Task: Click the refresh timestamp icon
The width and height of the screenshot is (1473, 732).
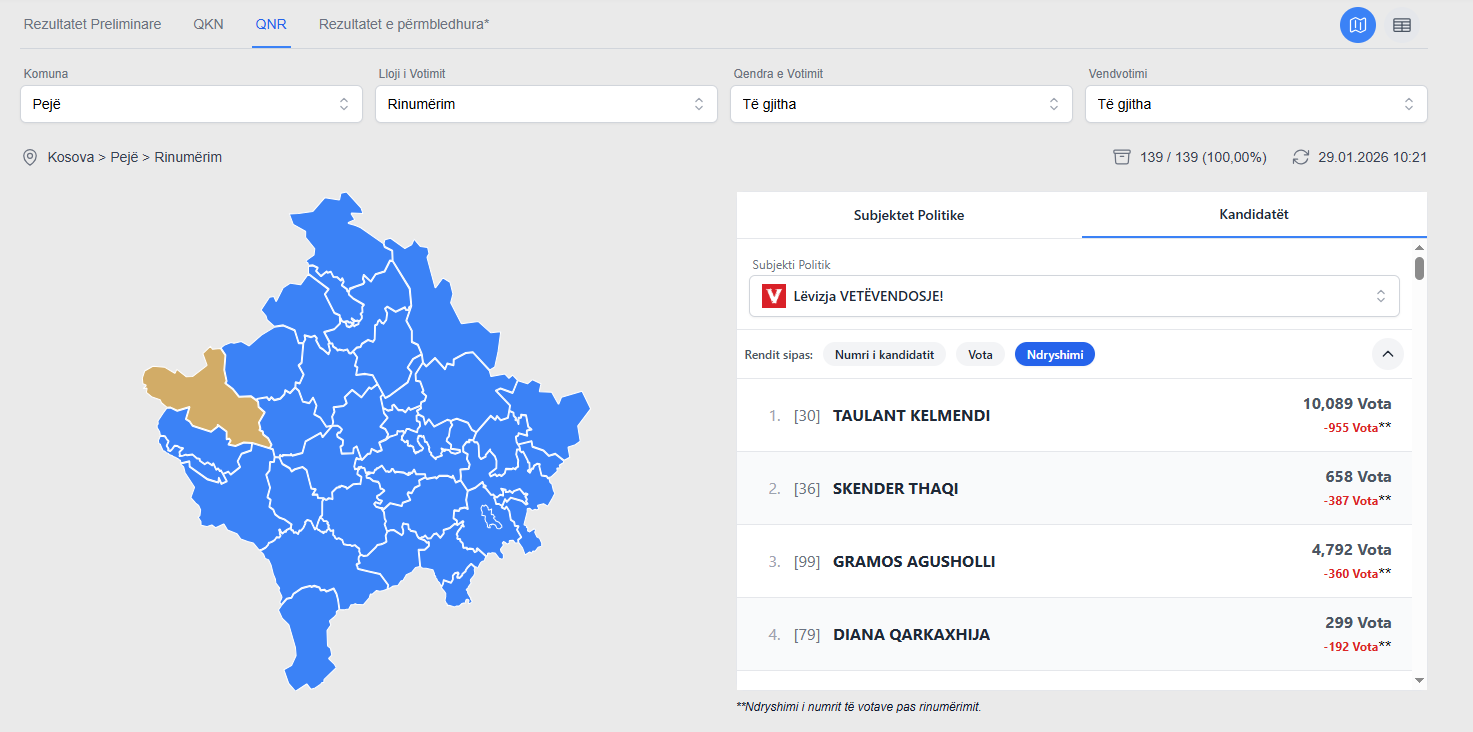Action: [1300, 157]
